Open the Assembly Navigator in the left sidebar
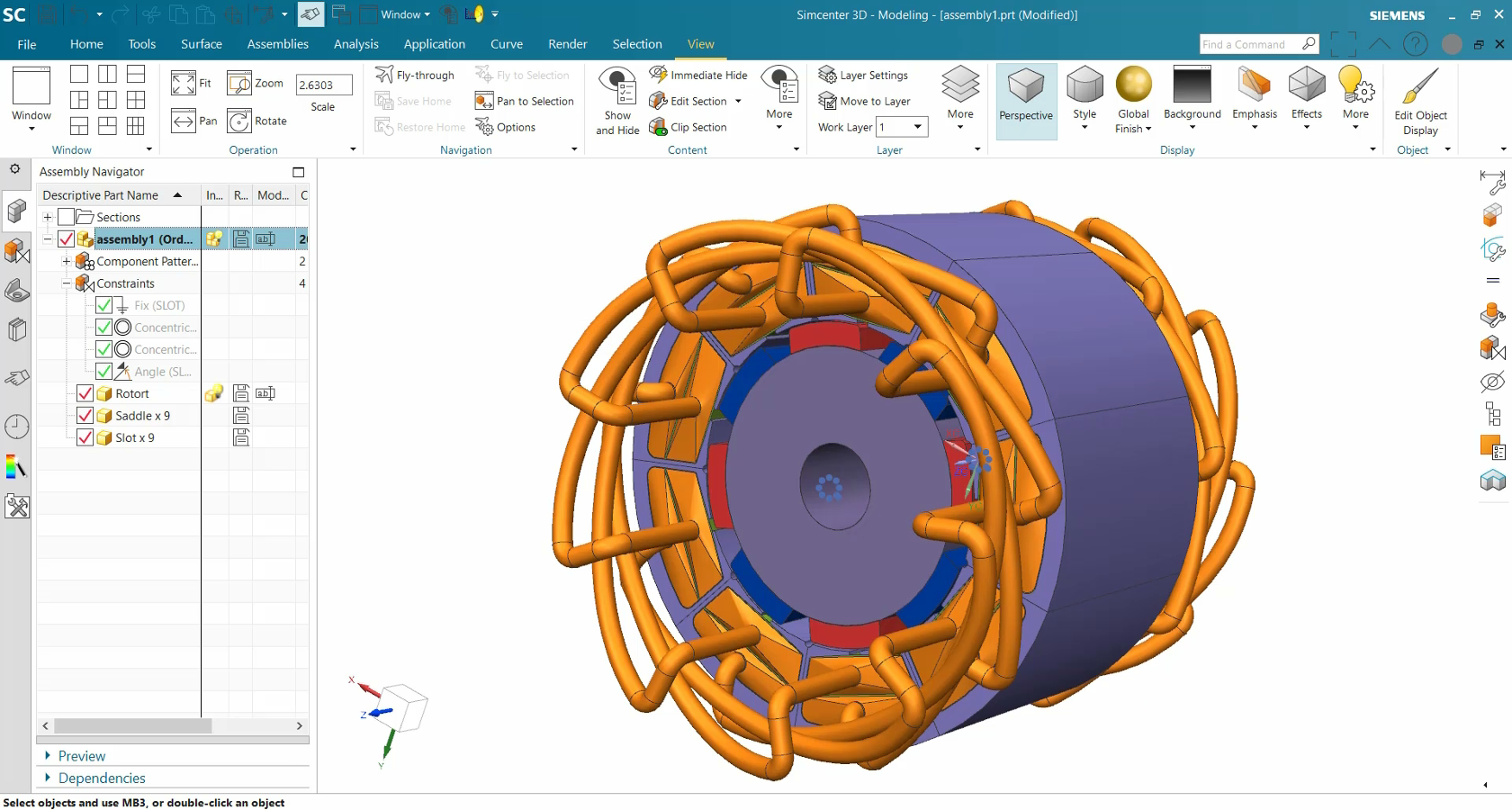Screen dimensions: 1512x810 tap(16, 211)
